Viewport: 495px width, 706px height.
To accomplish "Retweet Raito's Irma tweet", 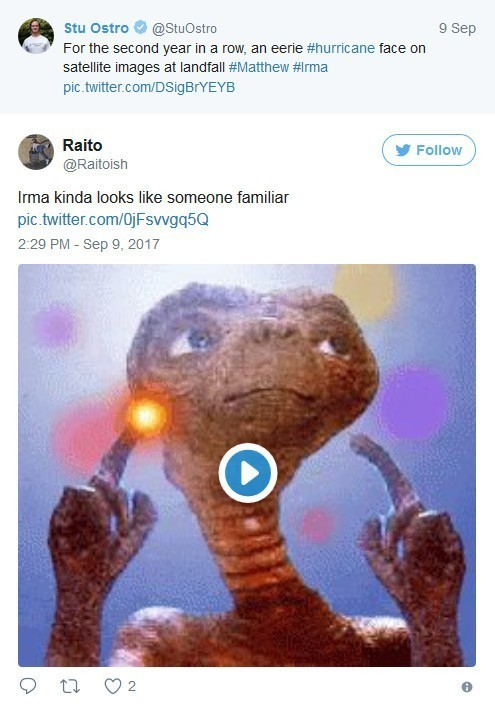I will pos(70,686).
